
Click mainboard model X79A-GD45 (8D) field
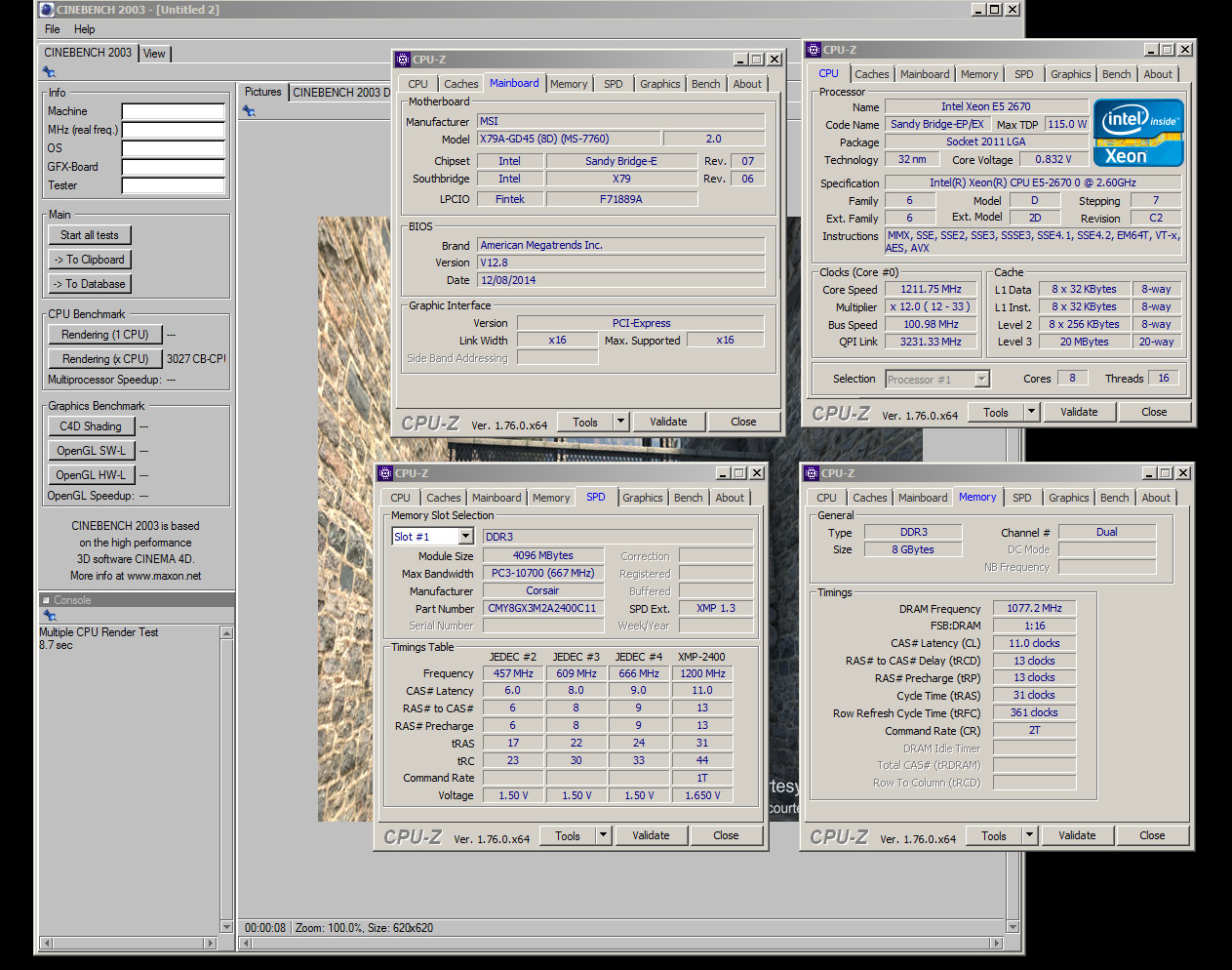coord(569,139)
